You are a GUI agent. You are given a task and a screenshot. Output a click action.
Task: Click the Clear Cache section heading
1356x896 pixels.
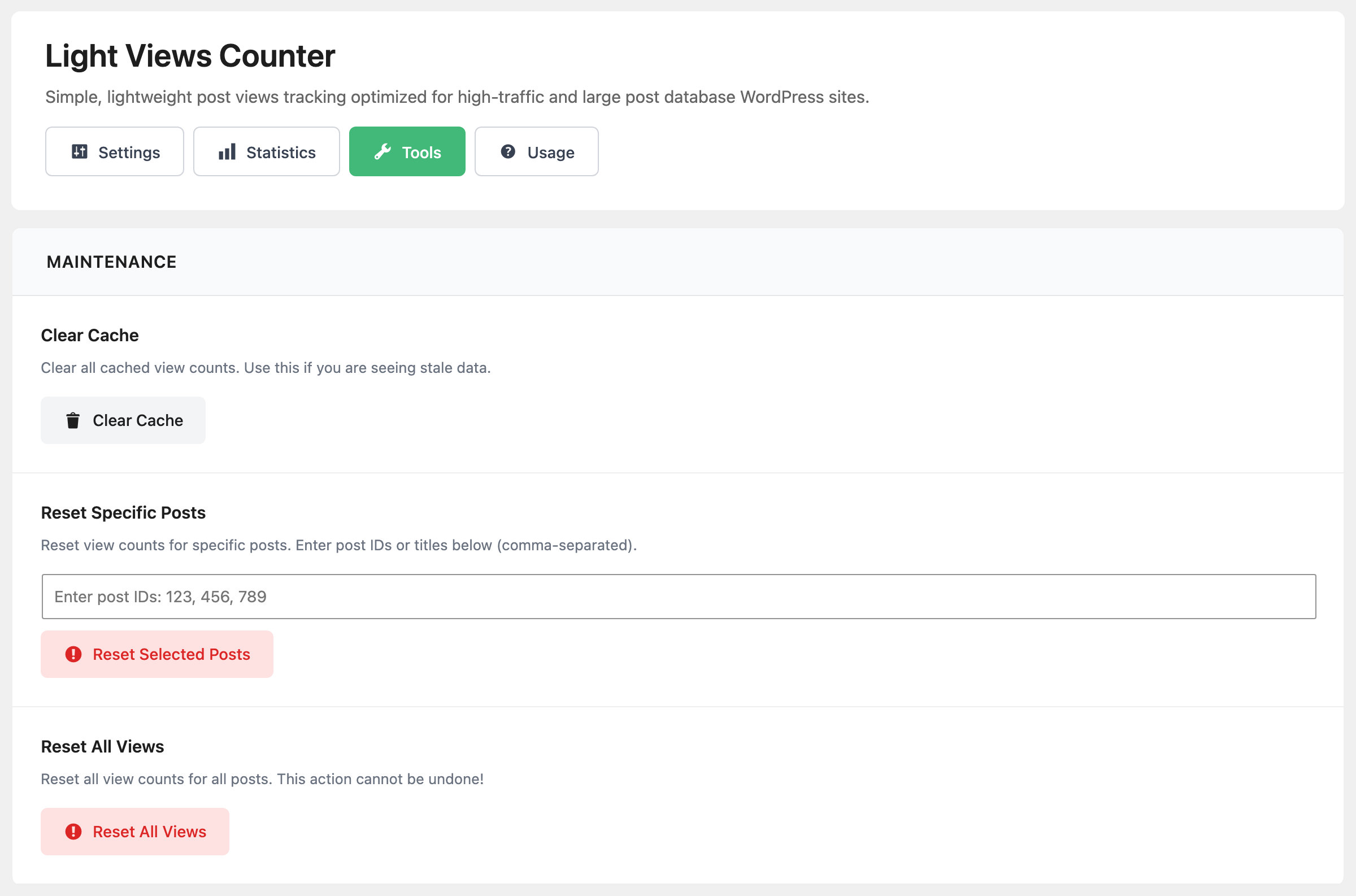click(90, 336)
